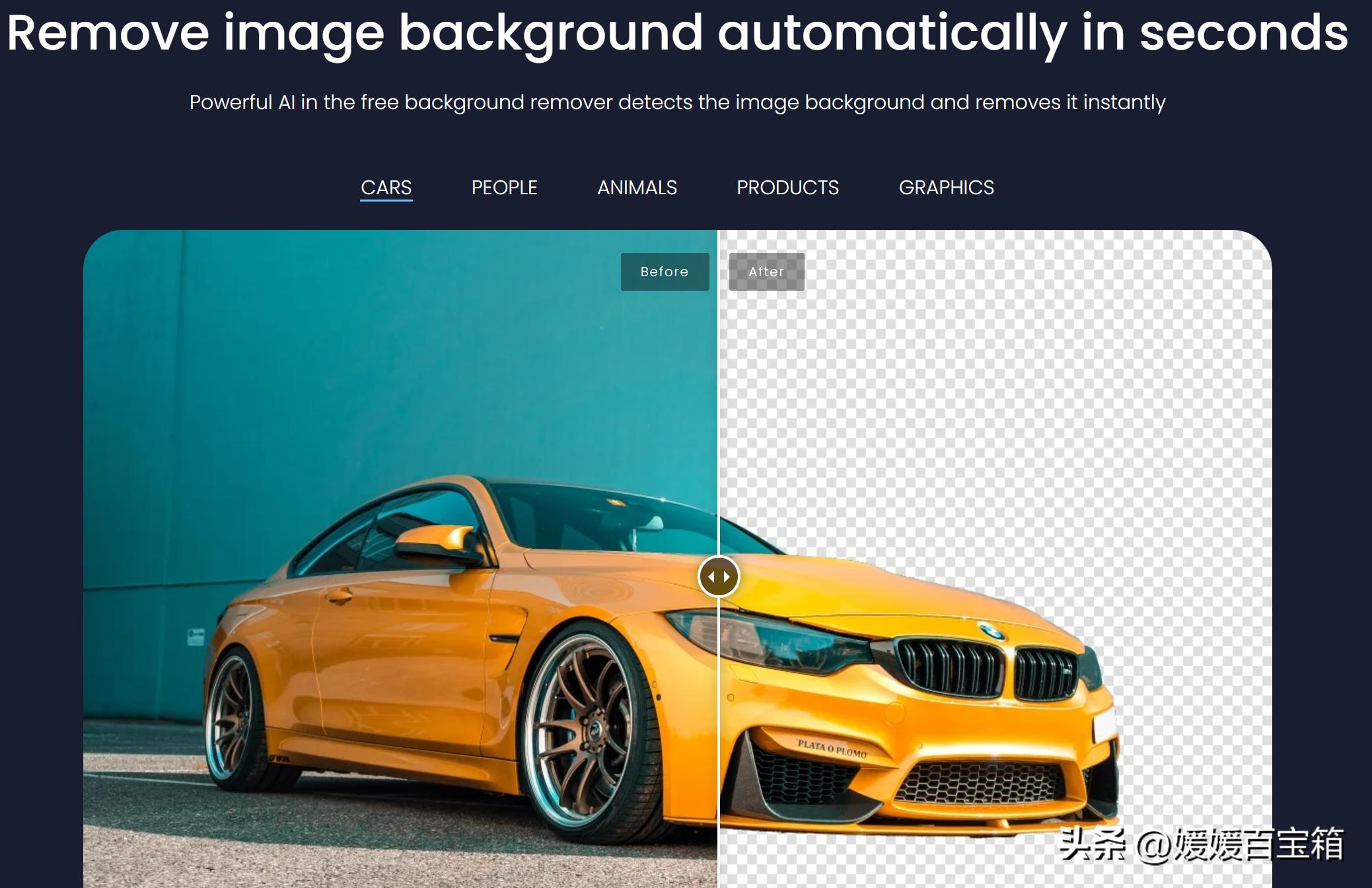The width and height of the screenshot is (1372, 888).
Task: Click the left arrow inside slider handle
Action: click(711, 576)
